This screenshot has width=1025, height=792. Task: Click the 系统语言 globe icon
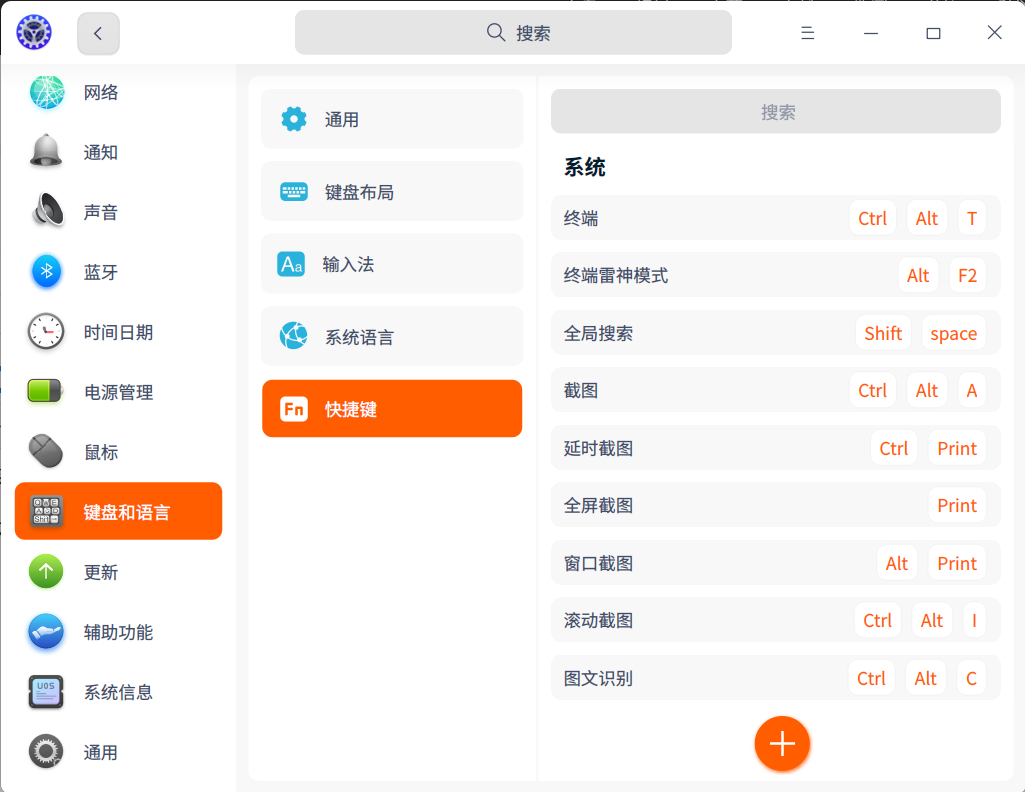[x=294, y=336]
